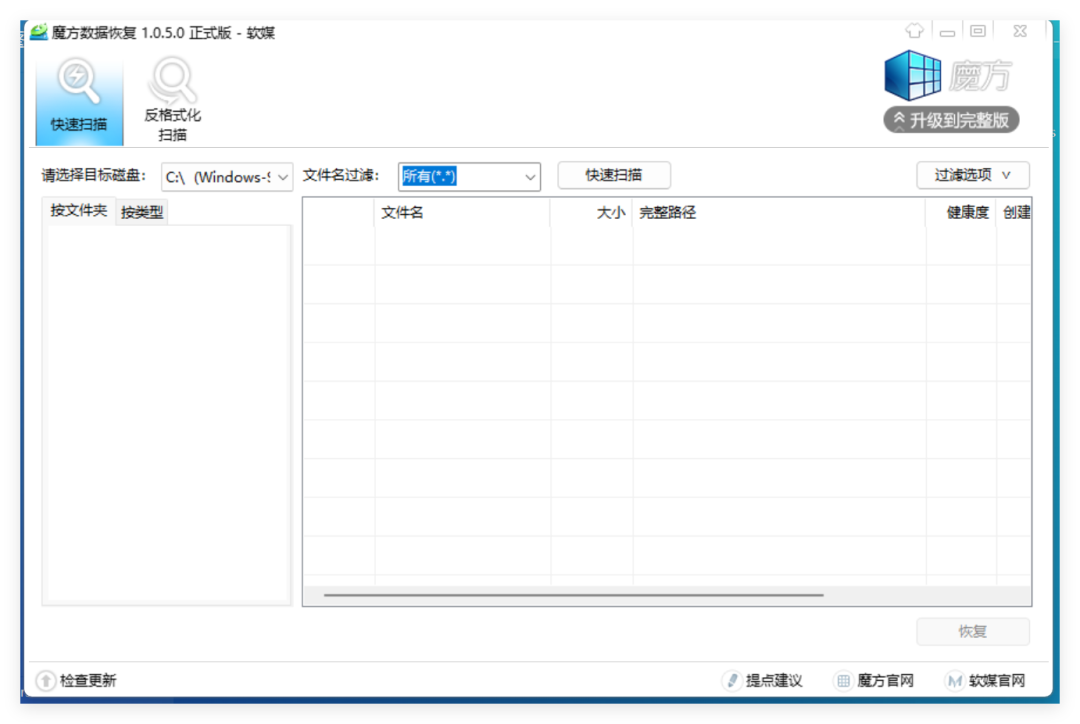Click 升级到完整版 upgrade button

pos(951,121)
